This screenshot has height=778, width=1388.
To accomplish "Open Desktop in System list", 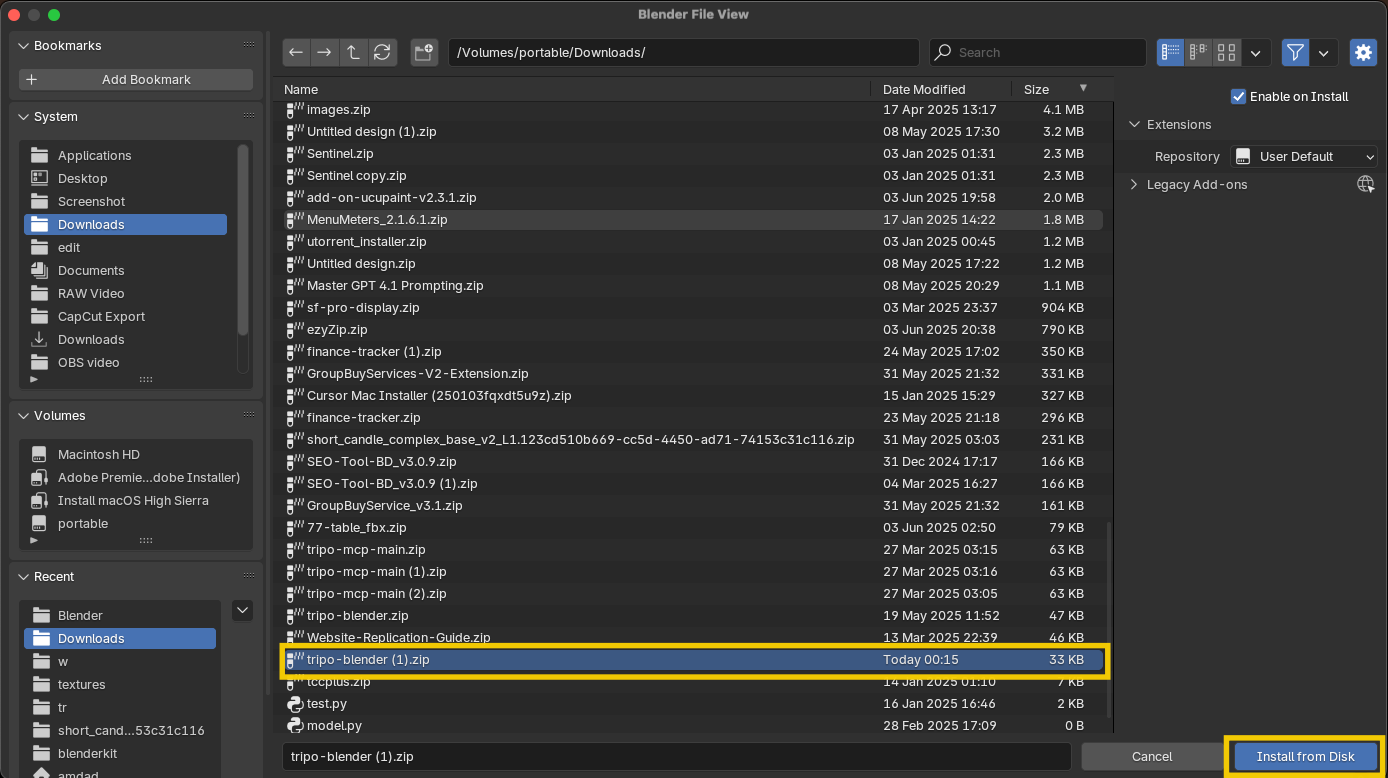I will pyautogui.click(x=125, y=178).
